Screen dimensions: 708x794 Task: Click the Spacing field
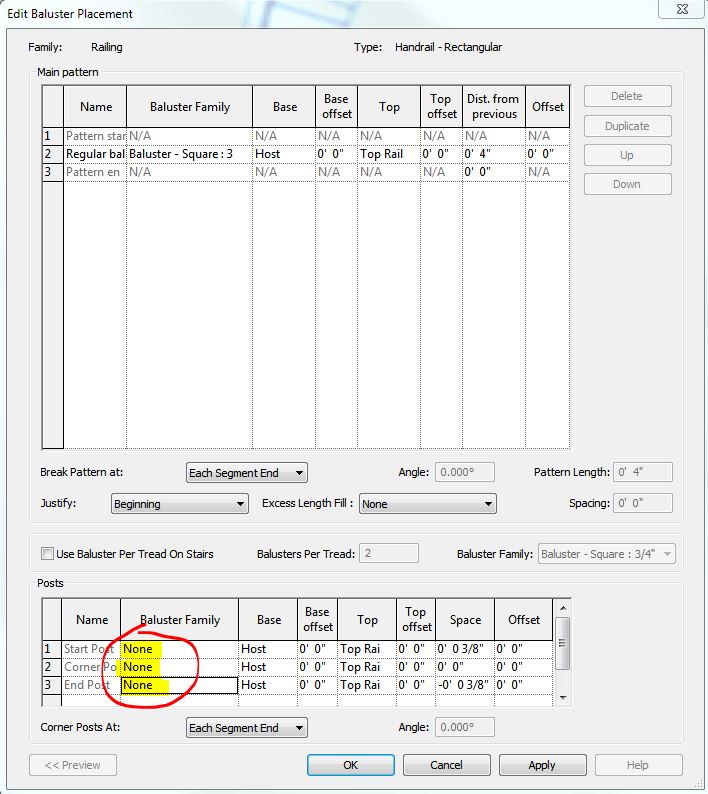[x=643, y=503]
